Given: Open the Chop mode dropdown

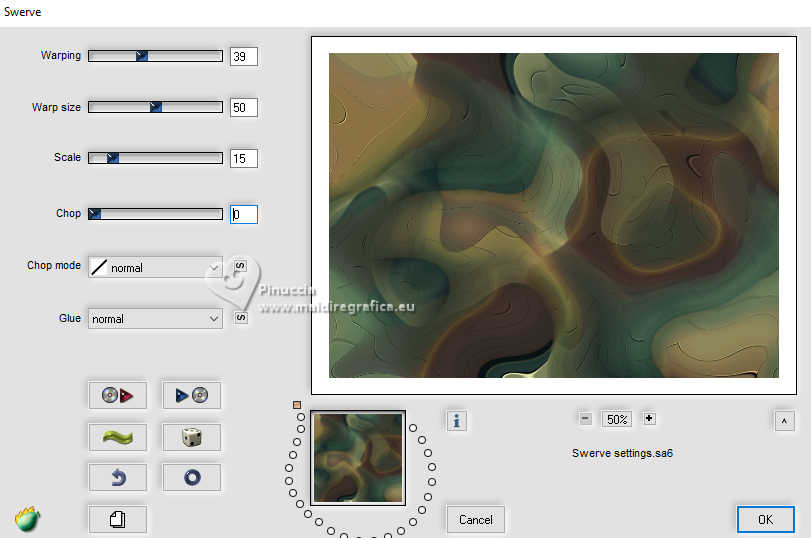Looking at the screenshot, I should [x=155, y=267].
